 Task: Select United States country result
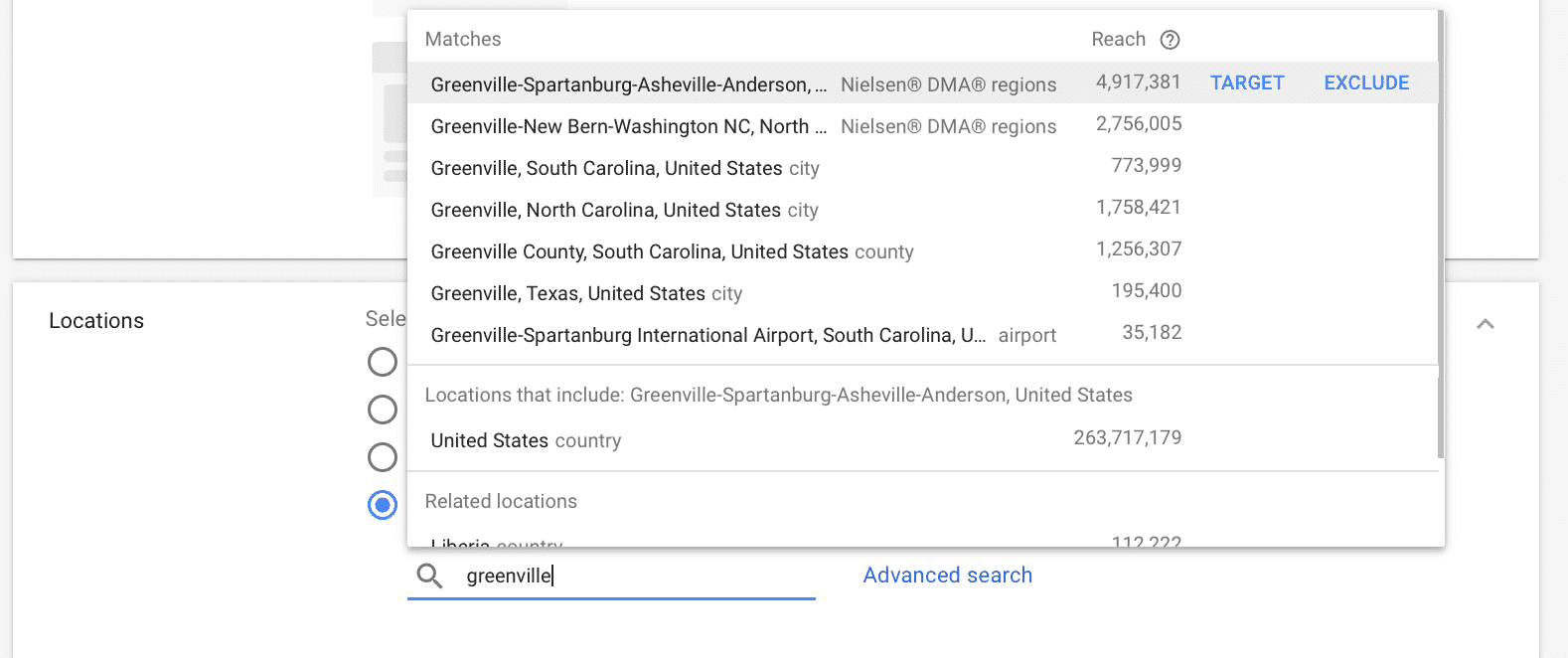(922, 440)
